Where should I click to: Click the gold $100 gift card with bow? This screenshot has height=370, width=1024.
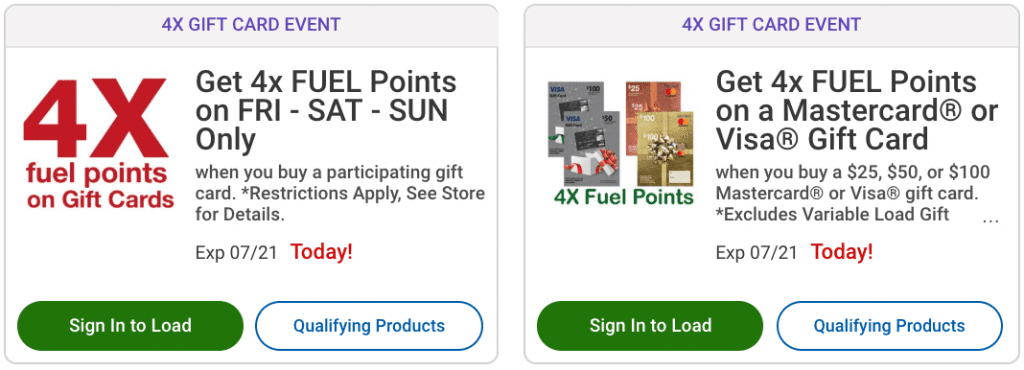(665, 149)
